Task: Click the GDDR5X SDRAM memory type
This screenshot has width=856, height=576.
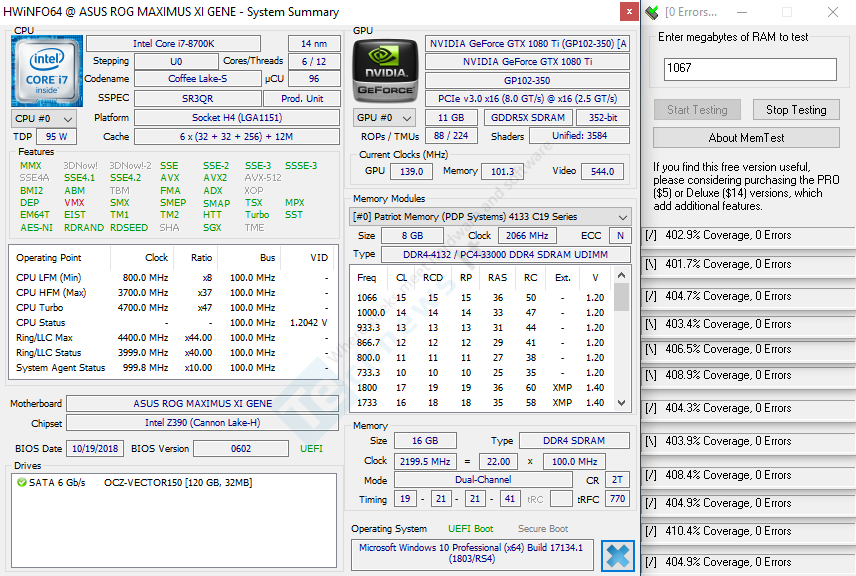Action: (x=527, y=117)
